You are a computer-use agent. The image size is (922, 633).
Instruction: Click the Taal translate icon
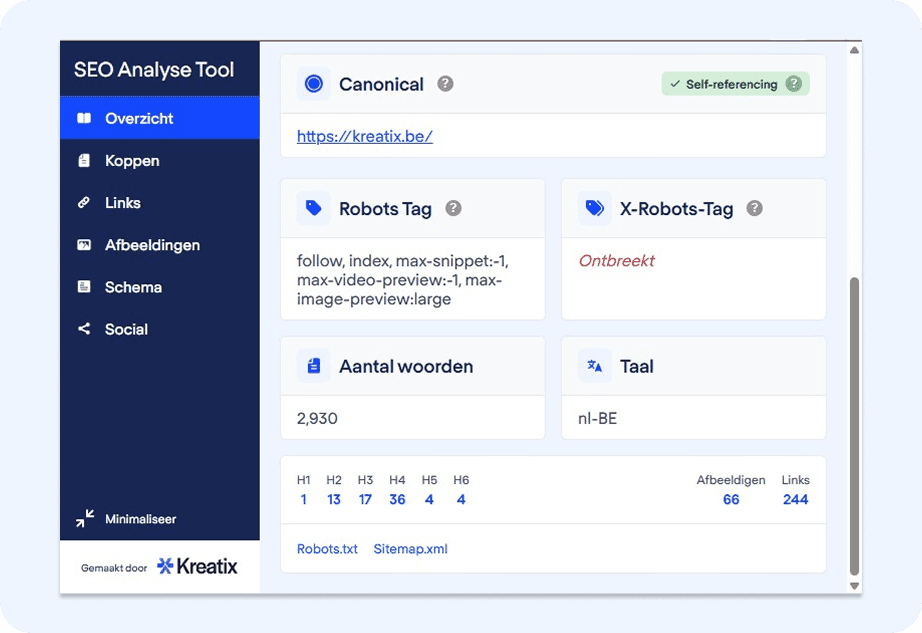click(x=595, y=366)
